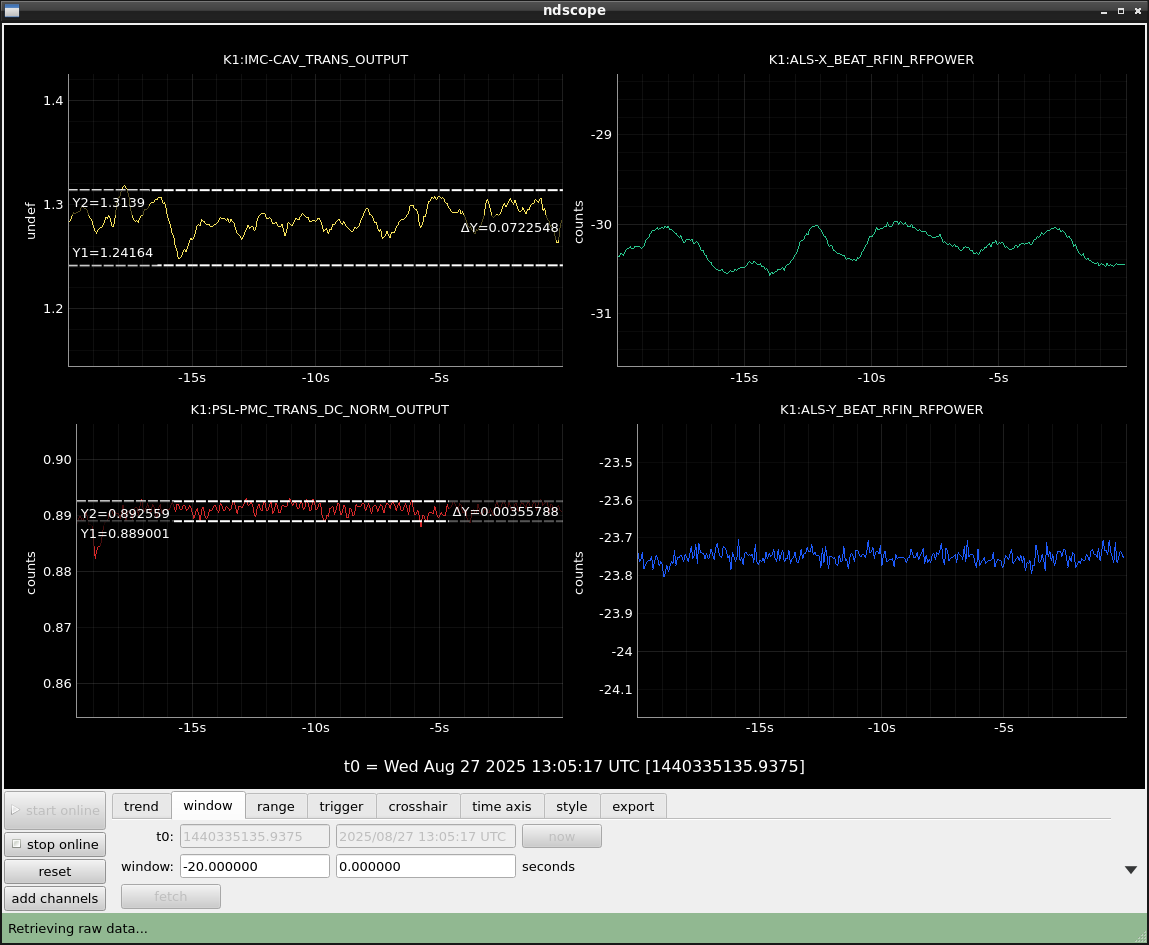Screen dimensions: 1149x945
Task: Open the style tab
Action: tap(572, 806)
